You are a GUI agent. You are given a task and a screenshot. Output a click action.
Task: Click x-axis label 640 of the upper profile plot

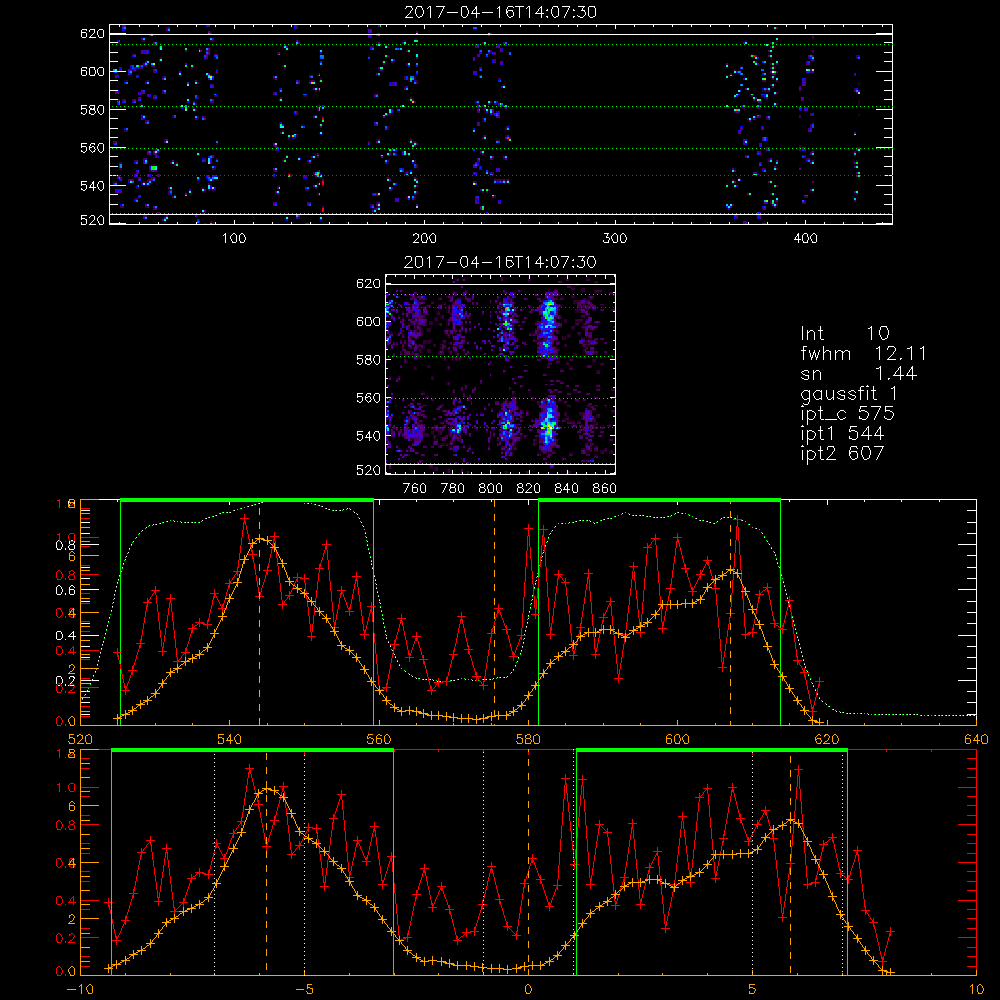tap(976, 740)
